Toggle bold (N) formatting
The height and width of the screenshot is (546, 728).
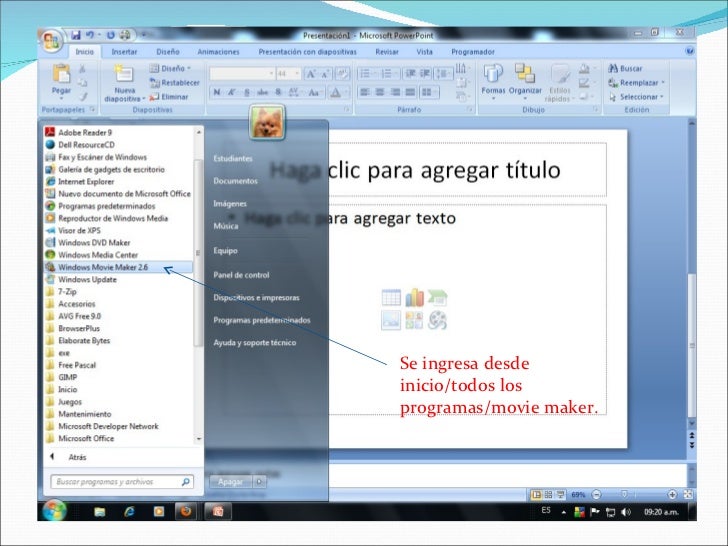[217, 92]
